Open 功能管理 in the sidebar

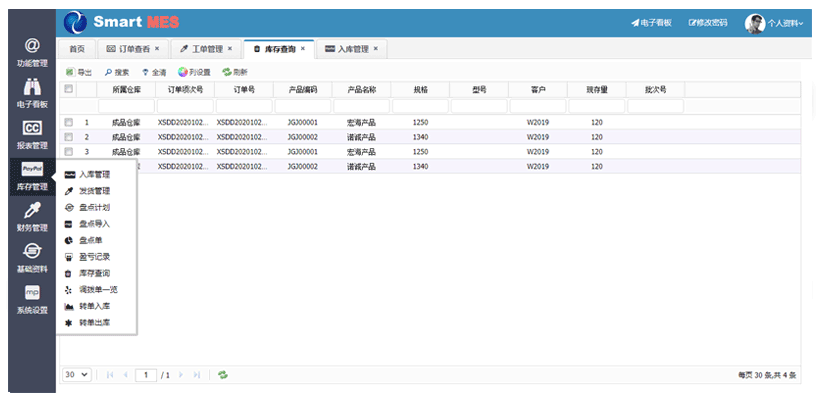(x=32, y=52)
